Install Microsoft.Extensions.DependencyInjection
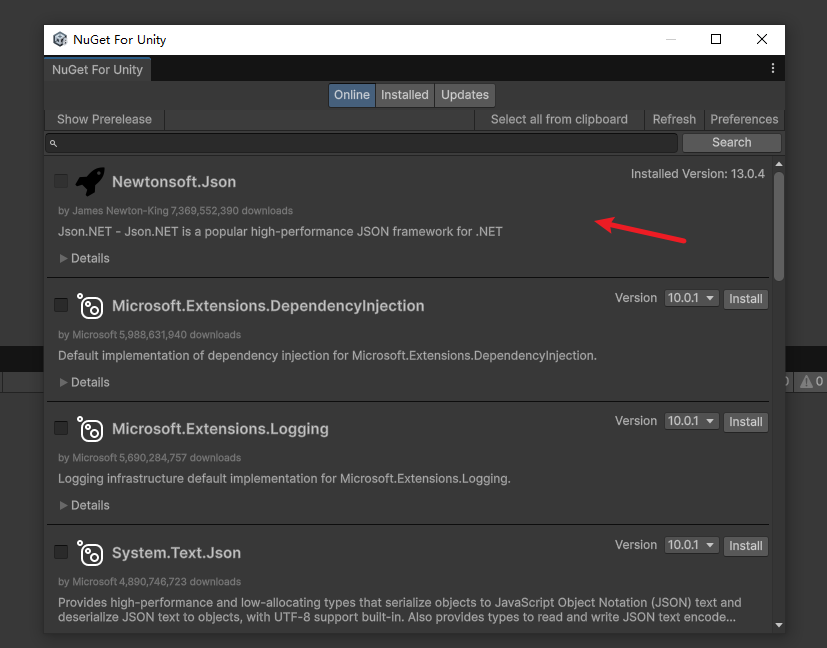 (746, 299)
